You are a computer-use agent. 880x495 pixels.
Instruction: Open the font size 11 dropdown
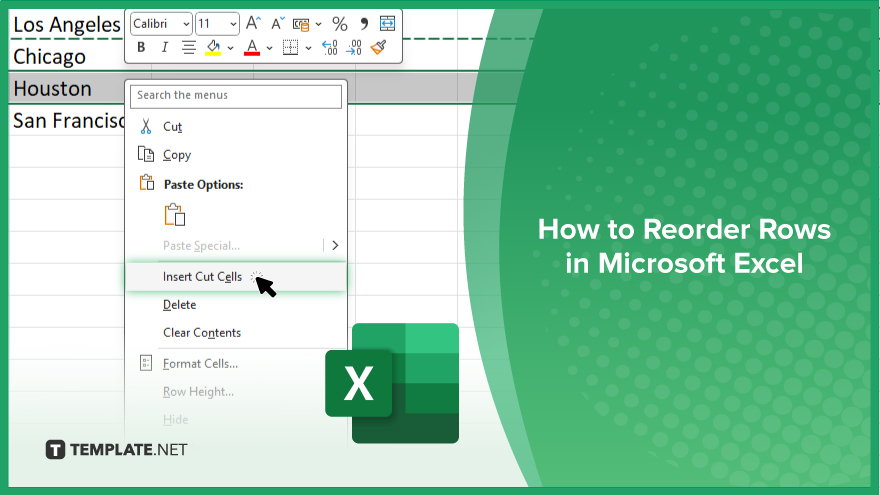233,24
